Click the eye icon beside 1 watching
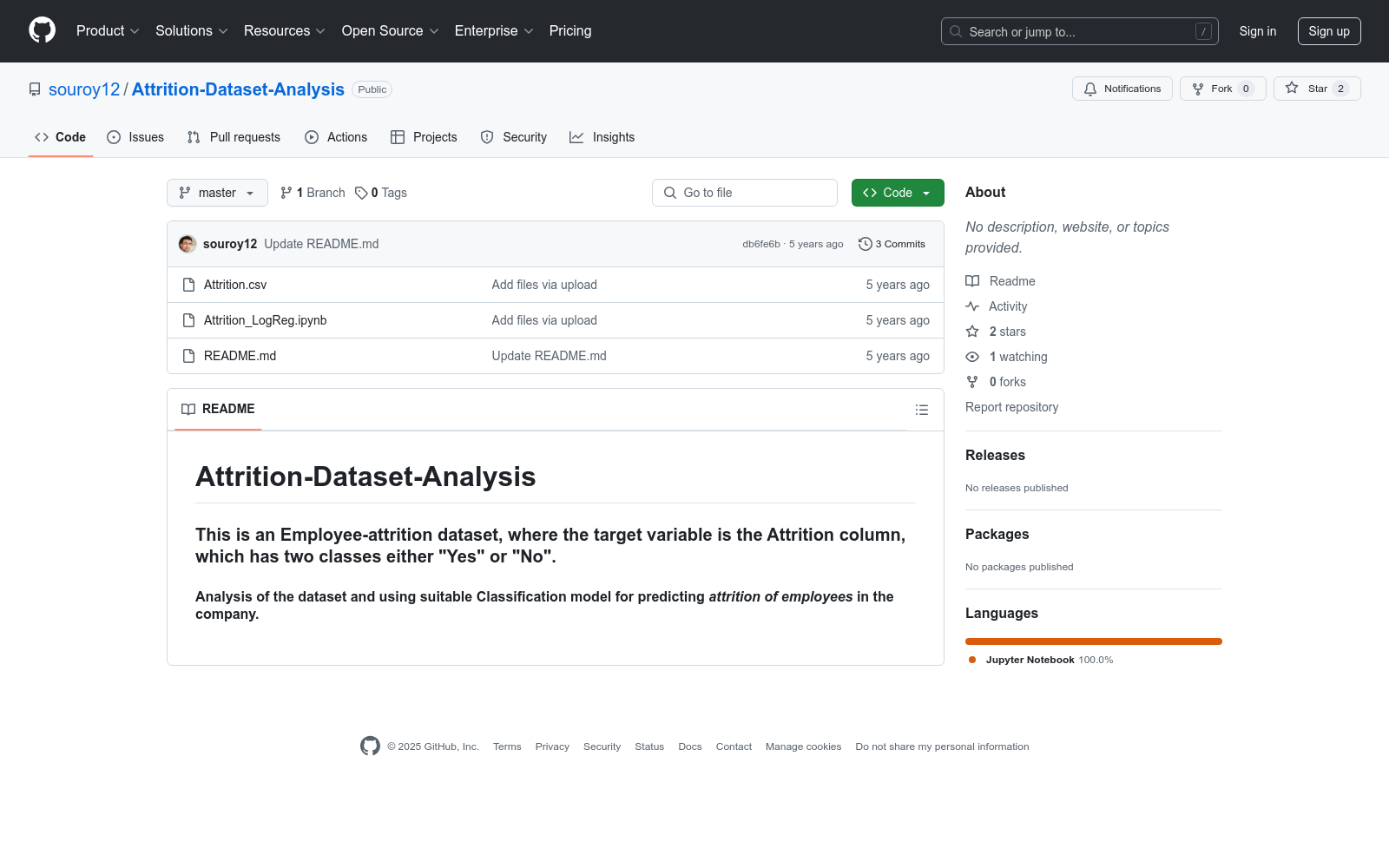This screenshot has width=1389, height=868. pos(972,357)
